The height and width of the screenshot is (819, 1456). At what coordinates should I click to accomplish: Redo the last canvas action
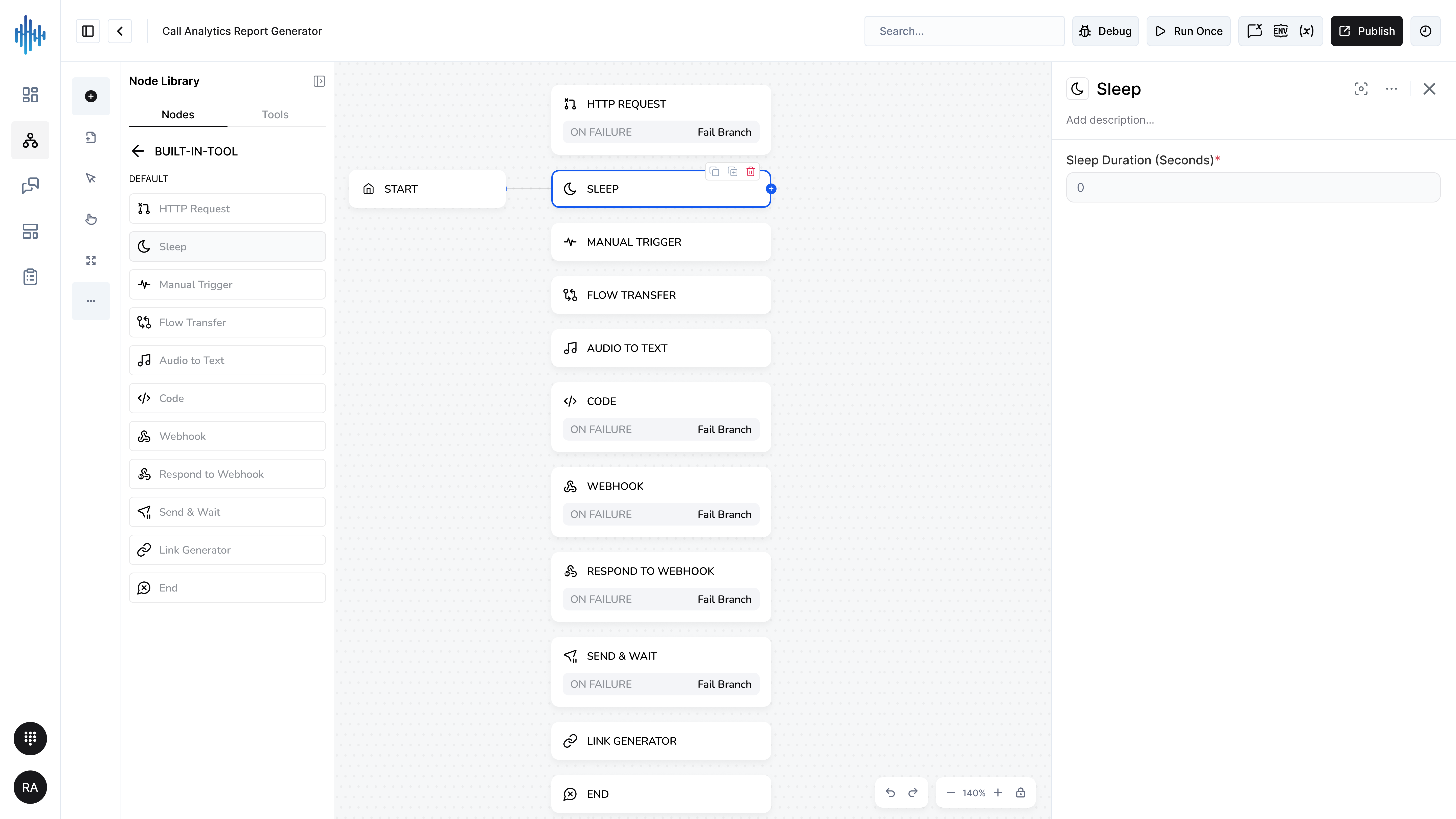click(913, 792)
